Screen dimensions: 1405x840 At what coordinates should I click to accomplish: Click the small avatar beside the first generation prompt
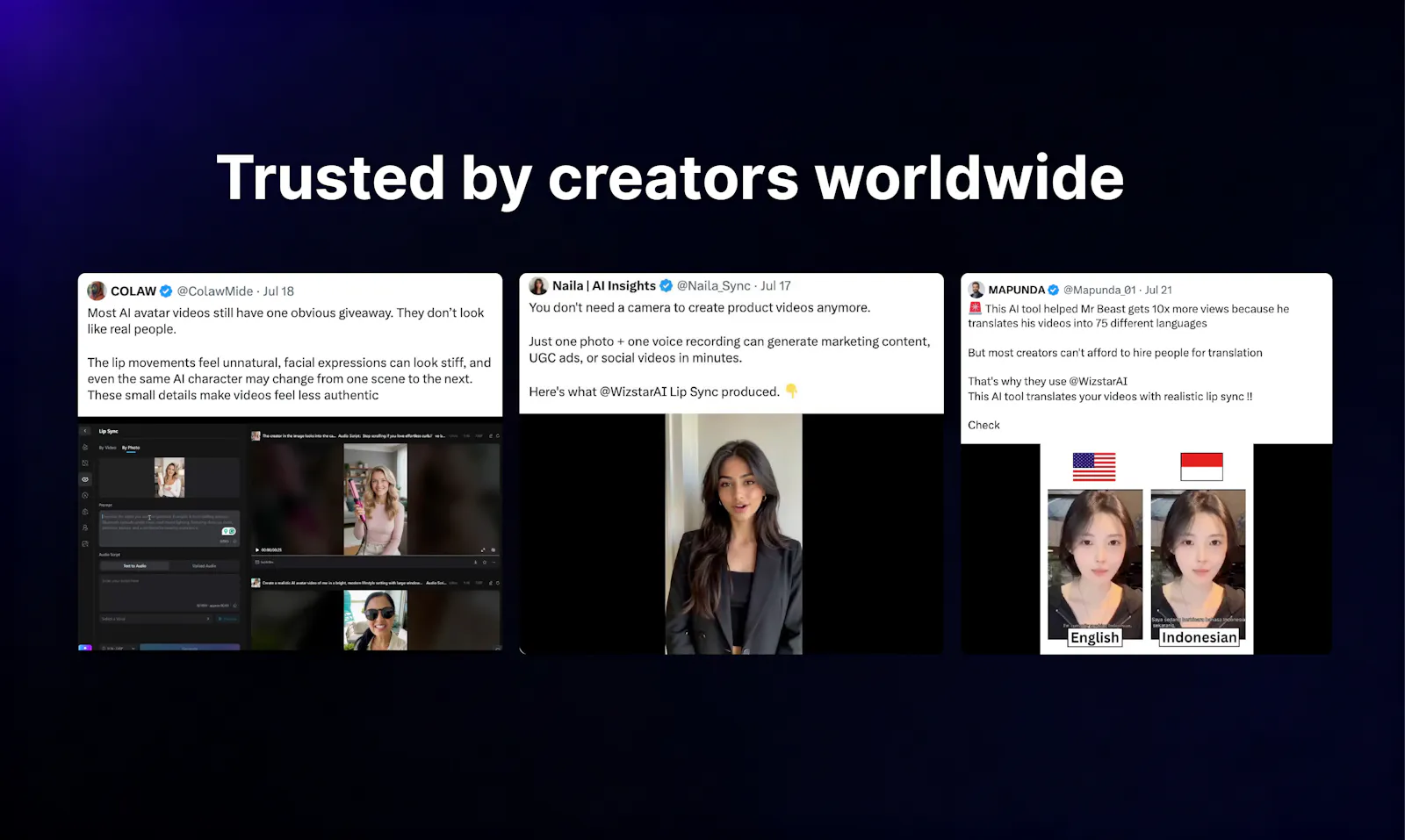pyautogui.click(x=256, y=435)
